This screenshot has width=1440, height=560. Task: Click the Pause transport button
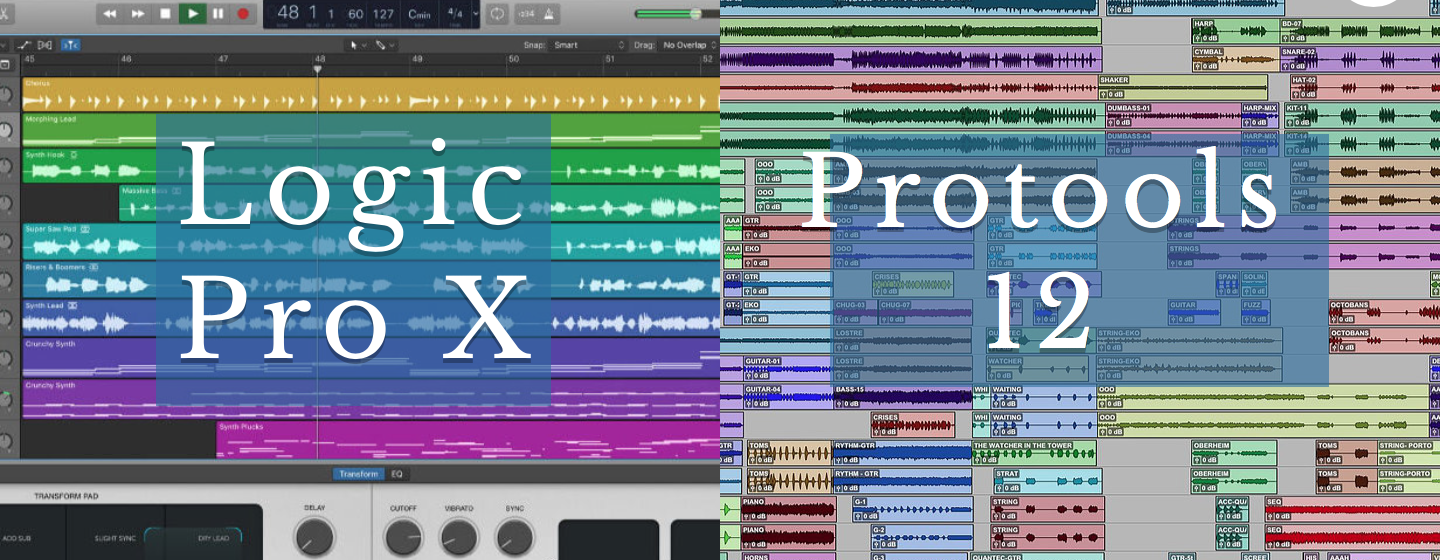click(218, 14)
